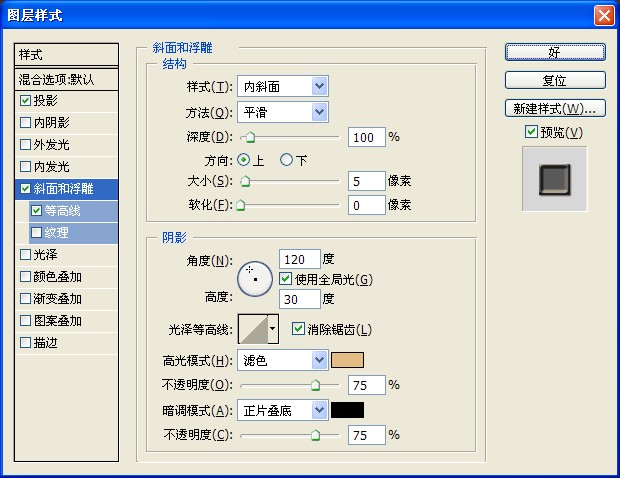The height and width of the screenshot is (478, 620).
Task: Select the 下 (Down) direction radio button
Action: point(287,160)
